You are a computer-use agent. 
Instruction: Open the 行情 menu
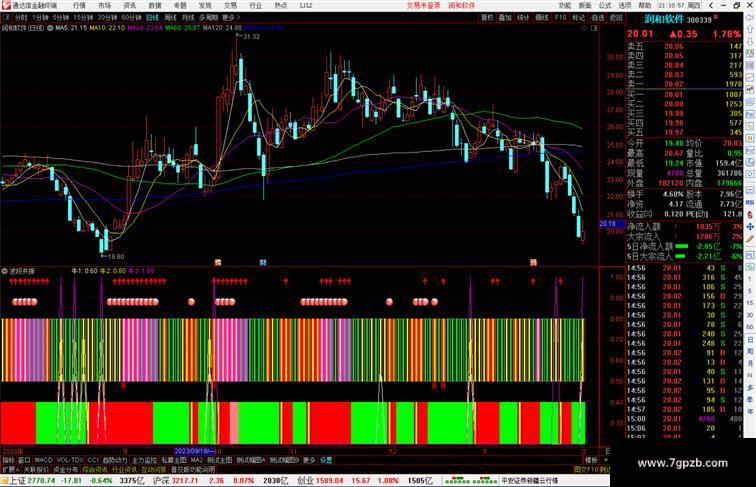click(x=79, y=5)
